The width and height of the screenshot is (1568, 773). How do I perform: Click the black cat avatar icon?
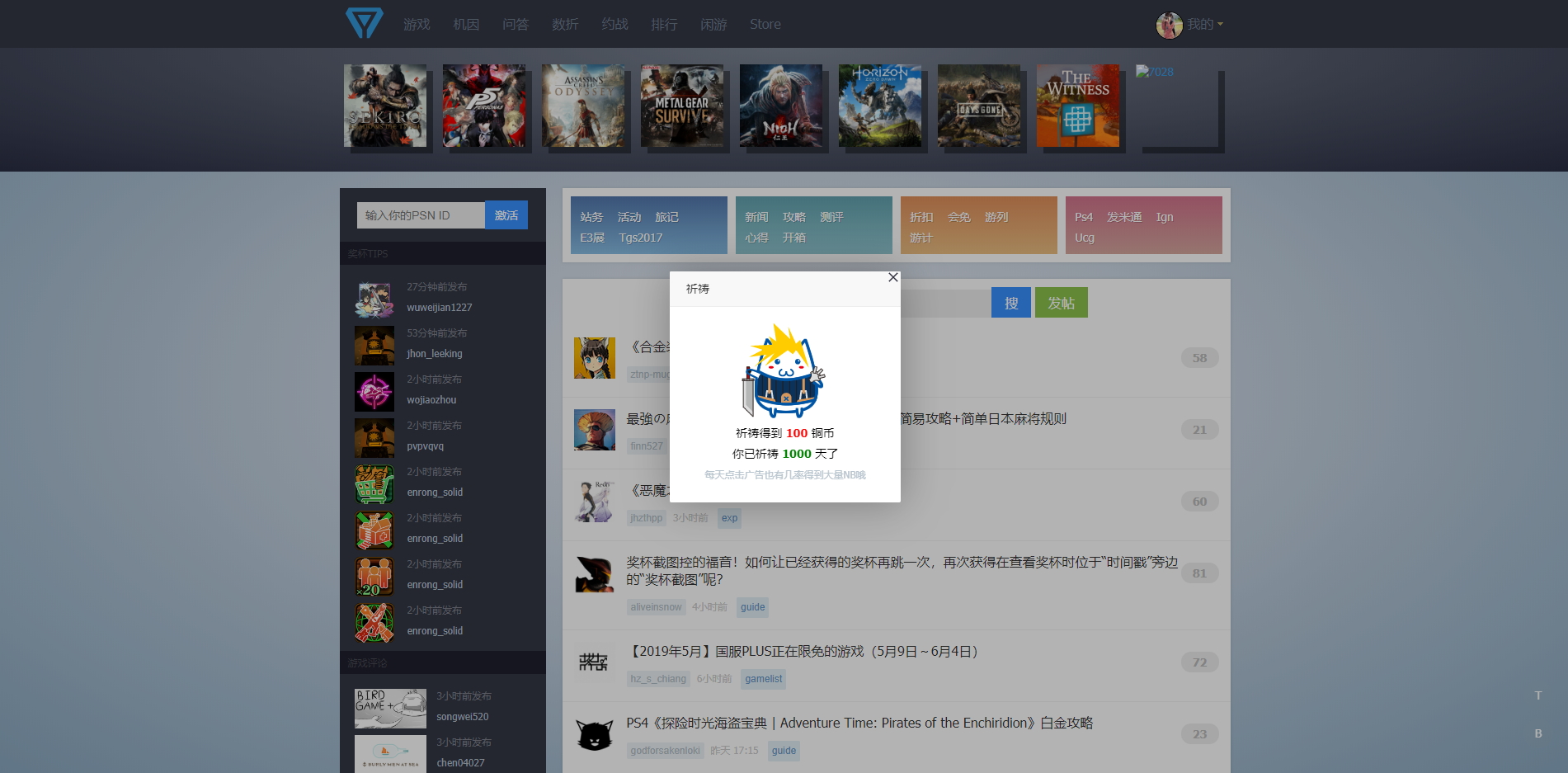point(594,734)
